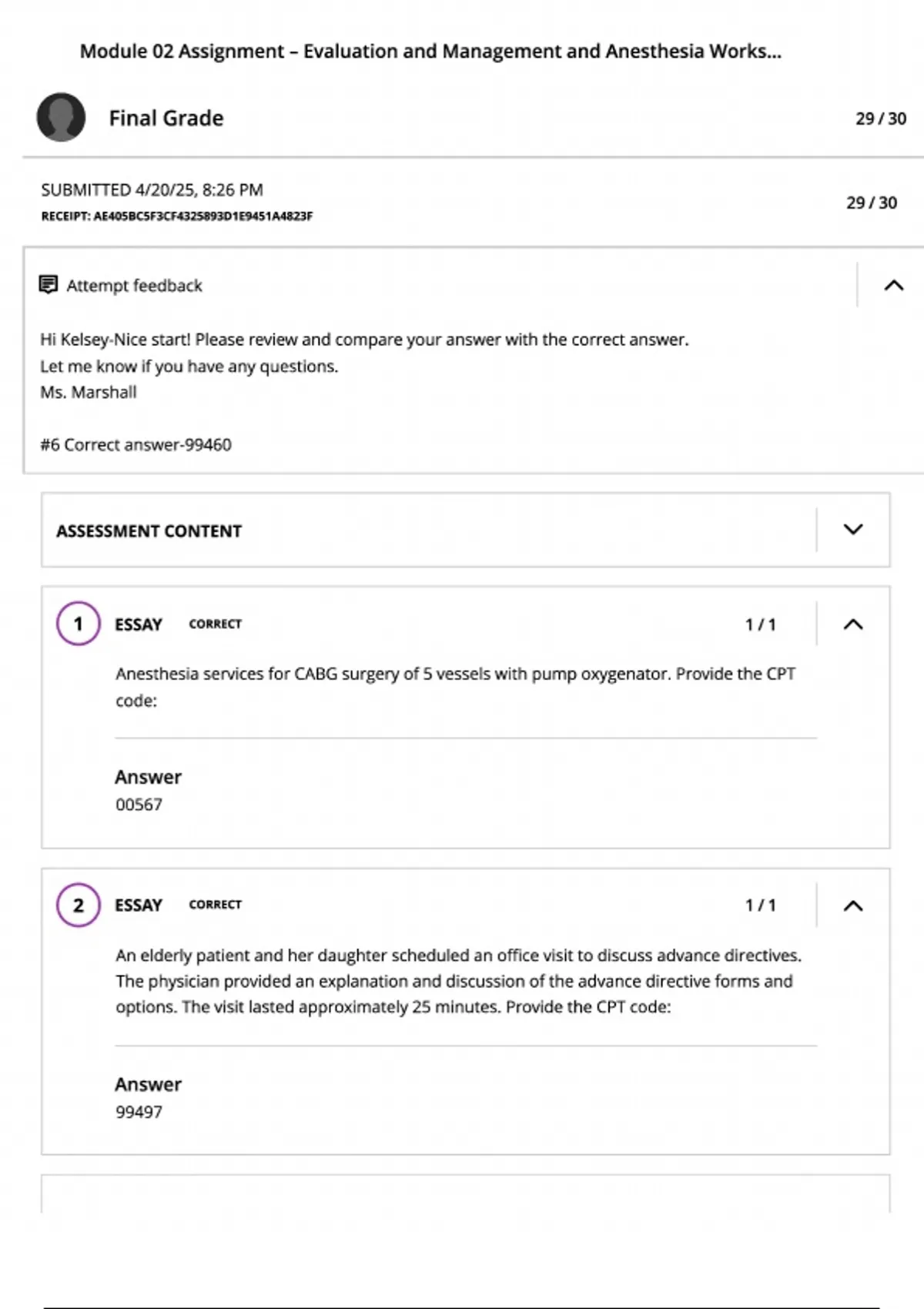Expand the Assessment Content section
Viewport: 924px width, 1309px height.
[852, 530]
